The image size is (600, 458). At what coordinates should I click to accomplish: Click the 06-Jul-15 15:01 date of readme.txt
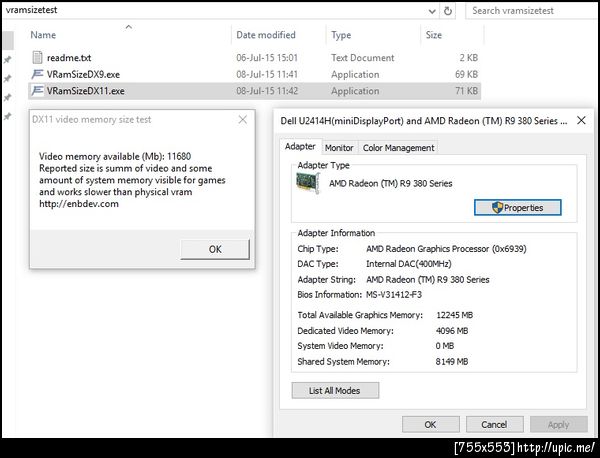point(267,58)
